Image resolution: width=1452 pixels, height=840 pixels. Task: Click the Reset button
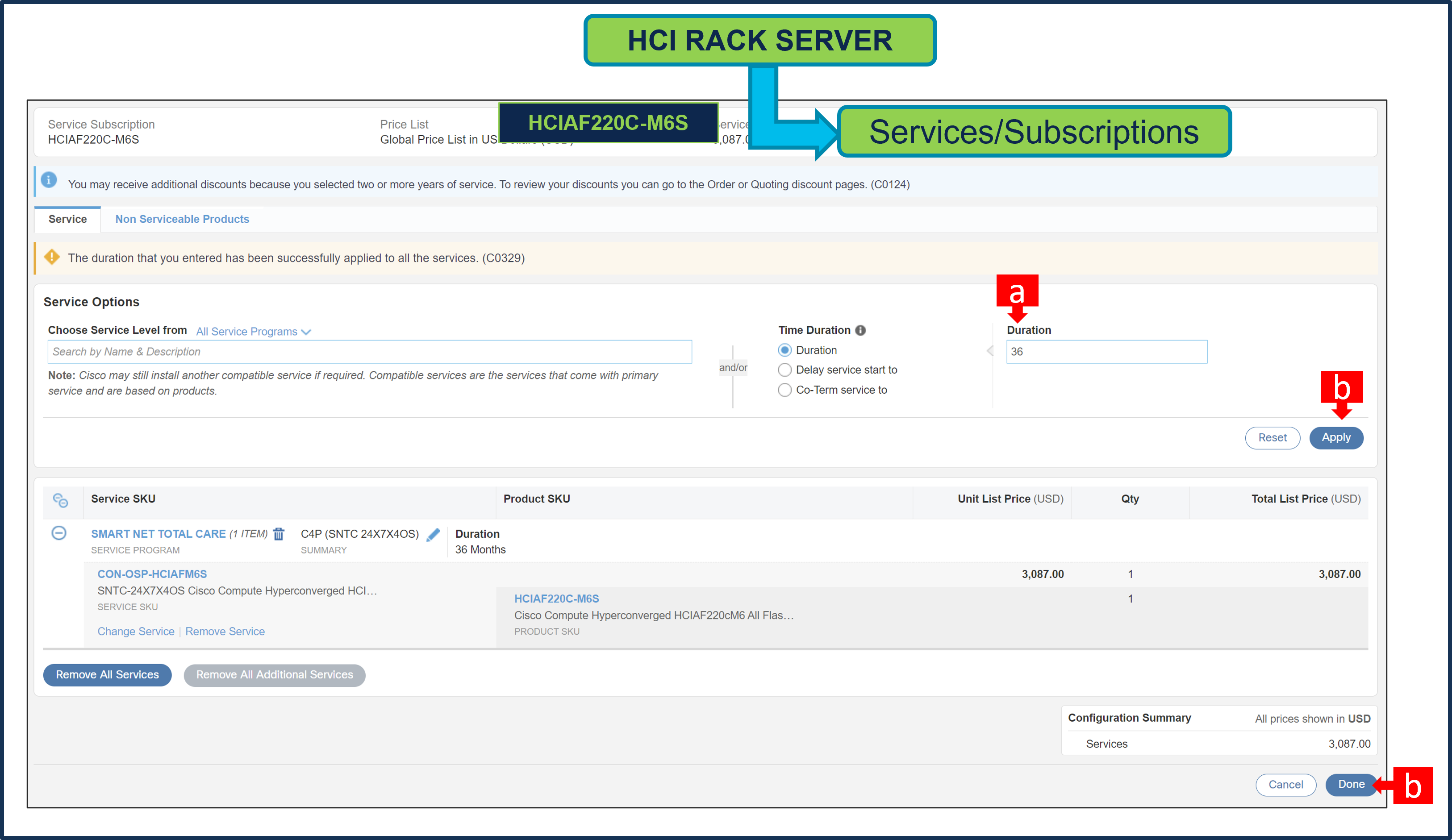point(1272,438)
